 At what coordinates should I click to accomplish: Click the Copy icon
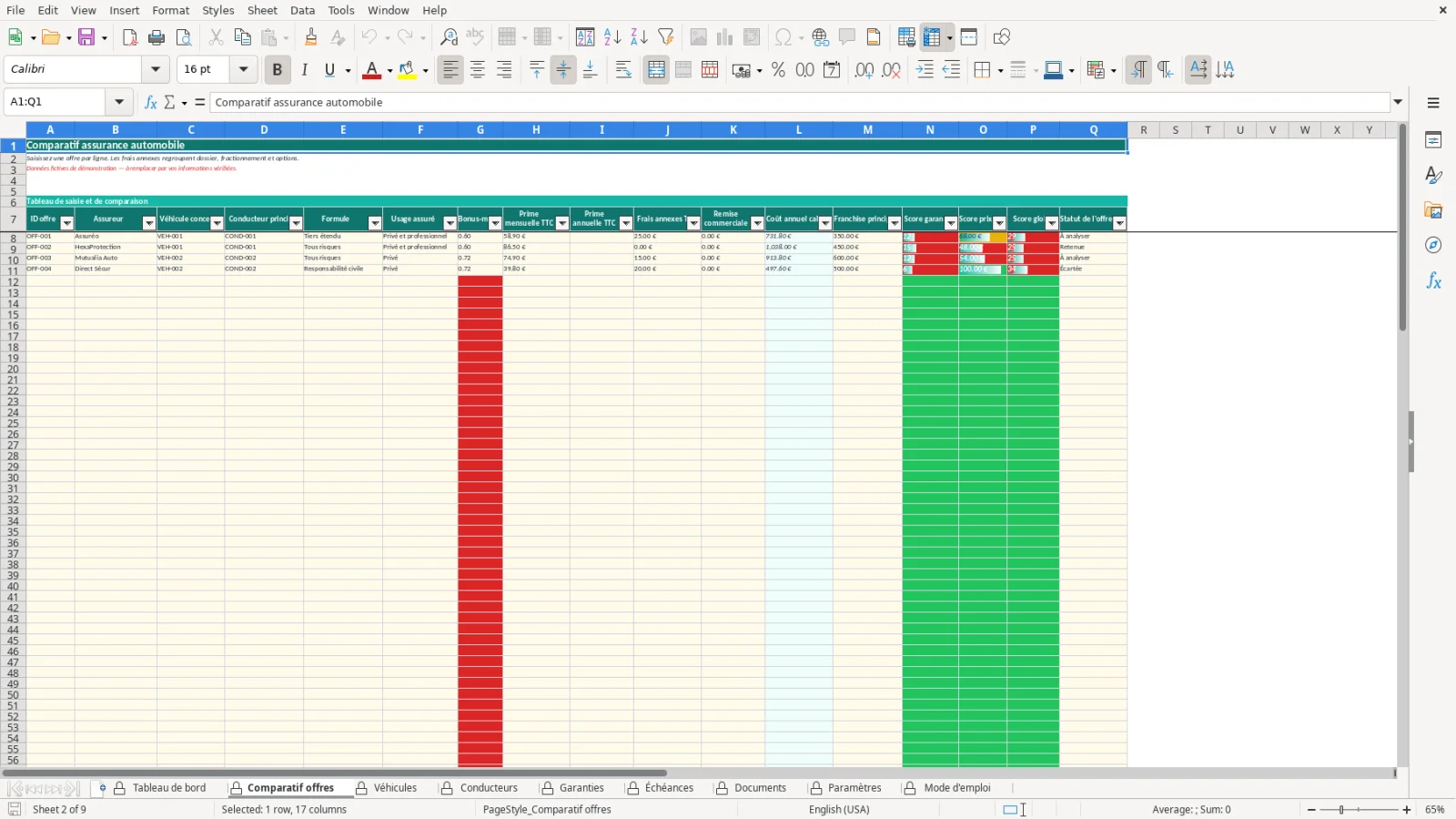(x=242, y=37)
